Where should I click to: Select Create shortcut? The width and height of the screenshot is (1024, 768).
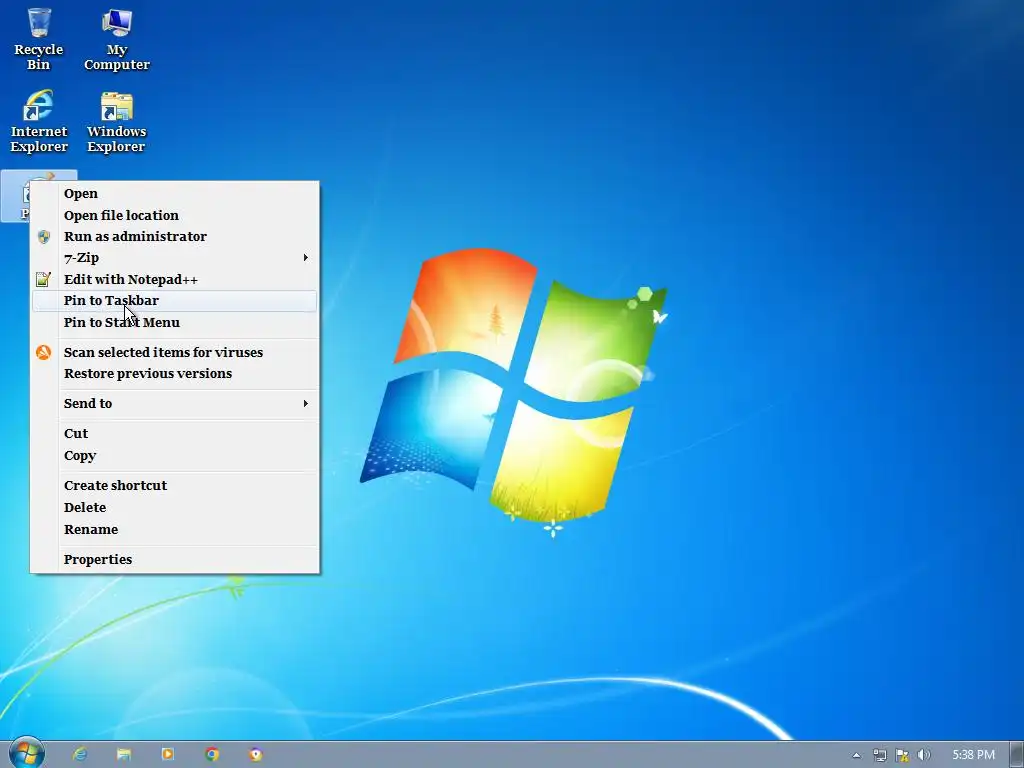tap(174, 485)
